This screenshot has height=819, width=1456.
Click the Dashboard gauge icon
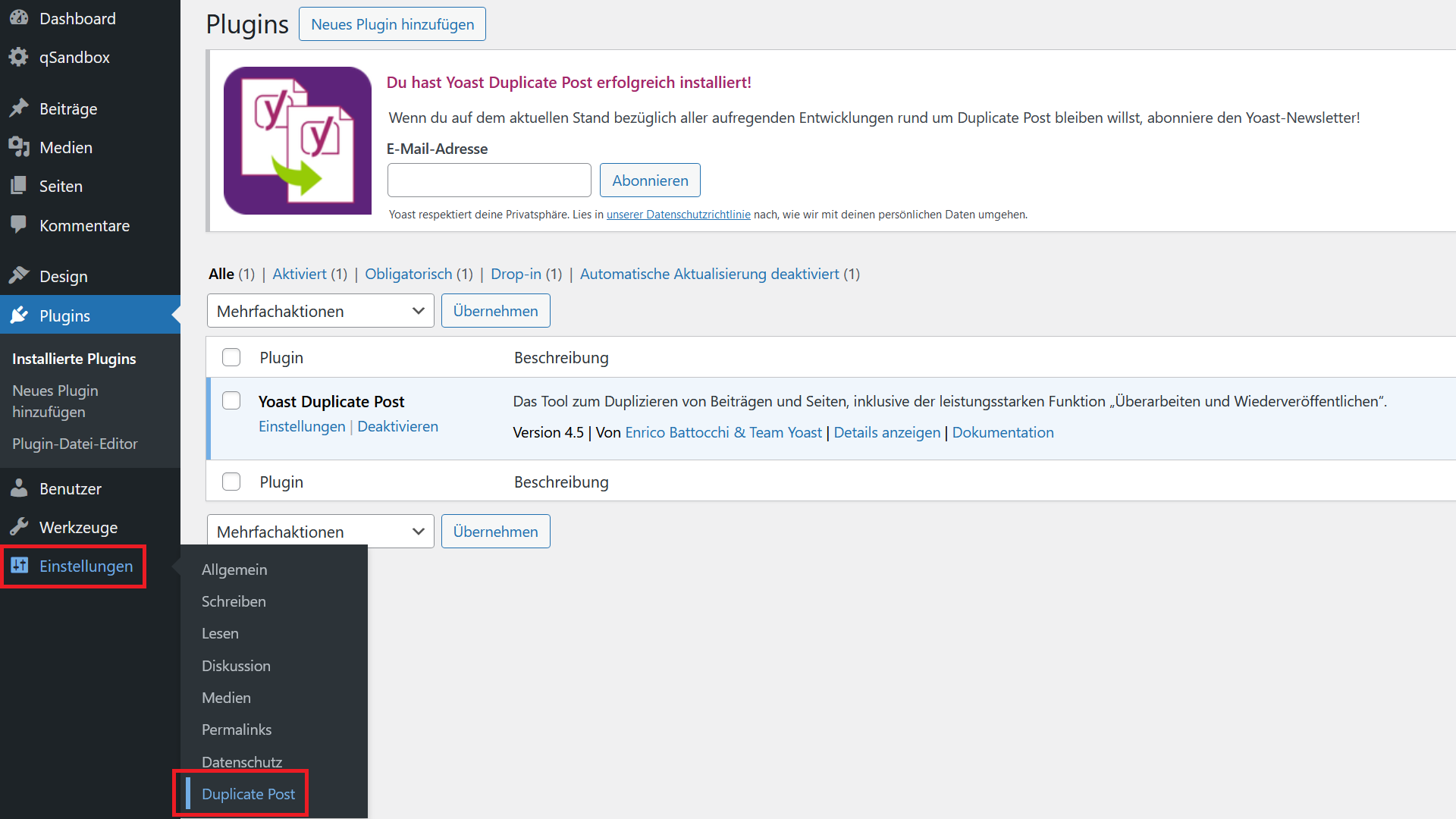[x=19, y=18]
